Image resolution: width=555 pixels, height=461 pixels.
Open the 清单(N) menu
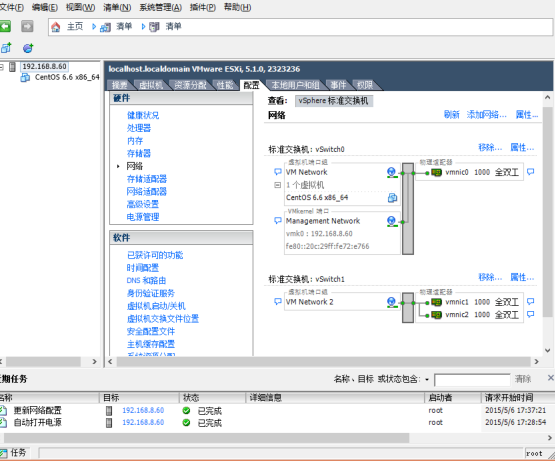pos(117,7)
